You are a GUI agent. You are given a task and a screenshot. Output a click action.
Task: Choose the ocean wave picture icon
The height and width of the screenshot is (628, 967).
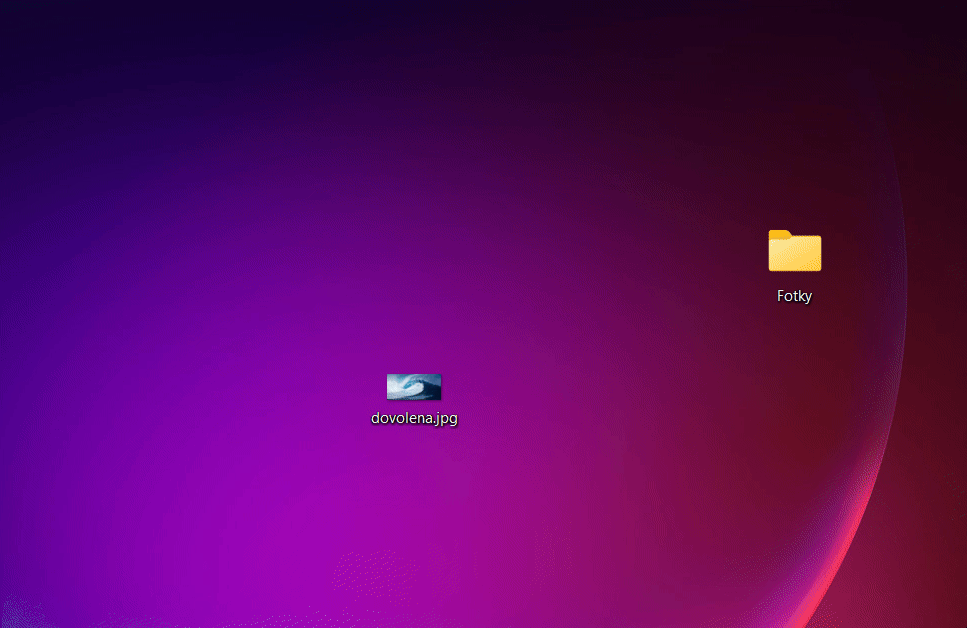414,386
